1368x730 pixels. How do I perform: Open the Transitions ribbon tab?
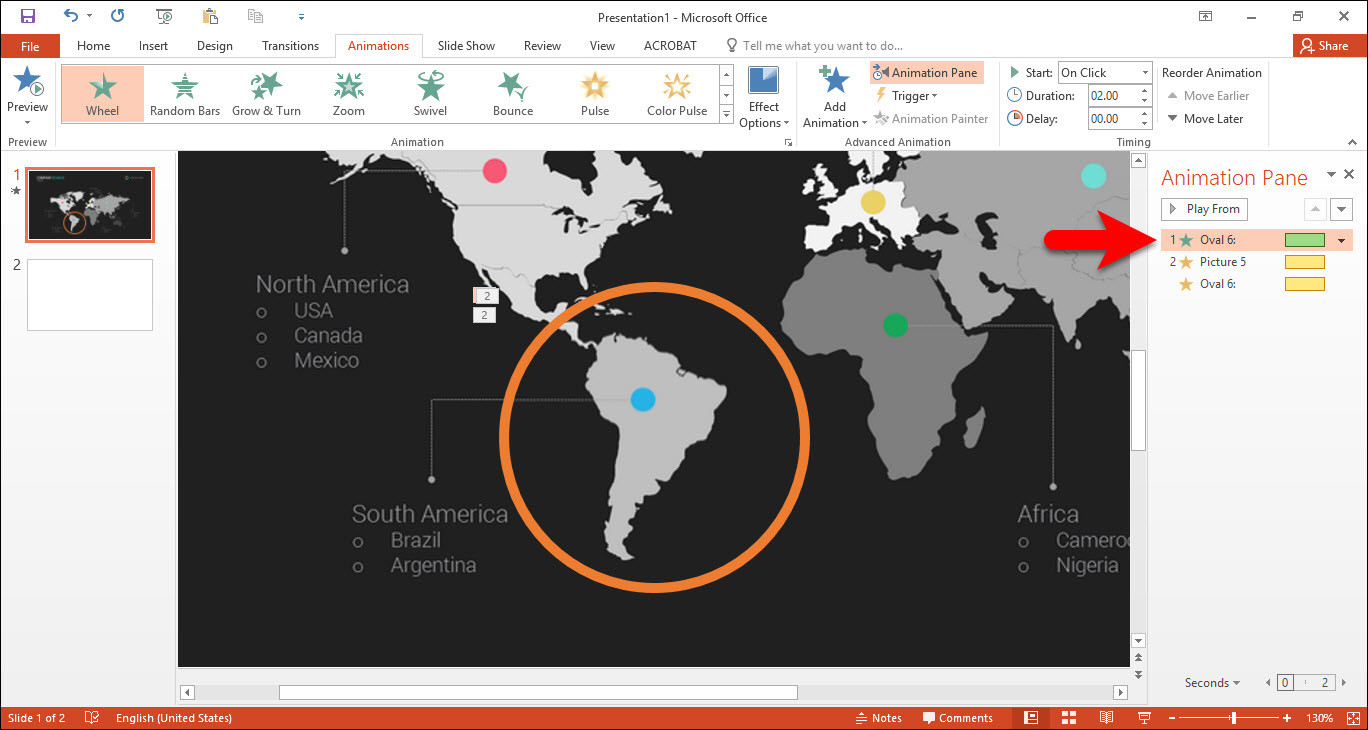(x=290, y=45)
